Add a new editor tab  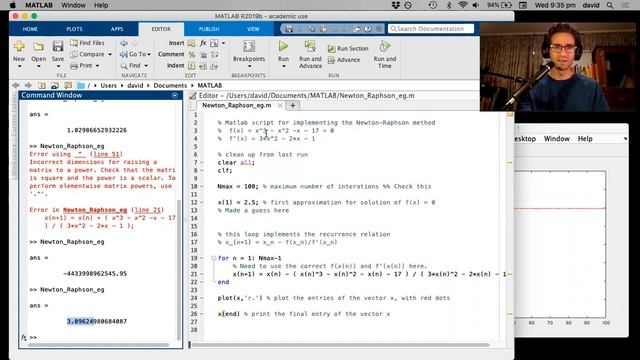click(x=293, y=105)
